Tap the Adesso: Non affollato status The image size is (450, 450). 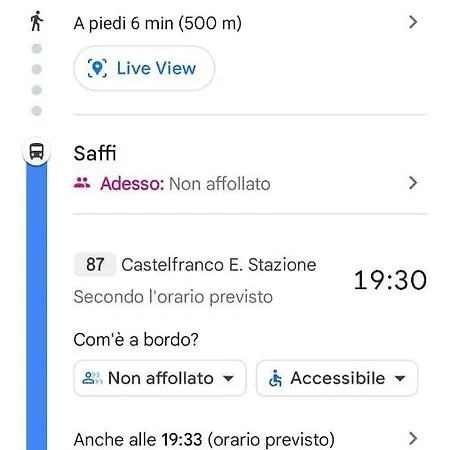click(x=185, y=184)
